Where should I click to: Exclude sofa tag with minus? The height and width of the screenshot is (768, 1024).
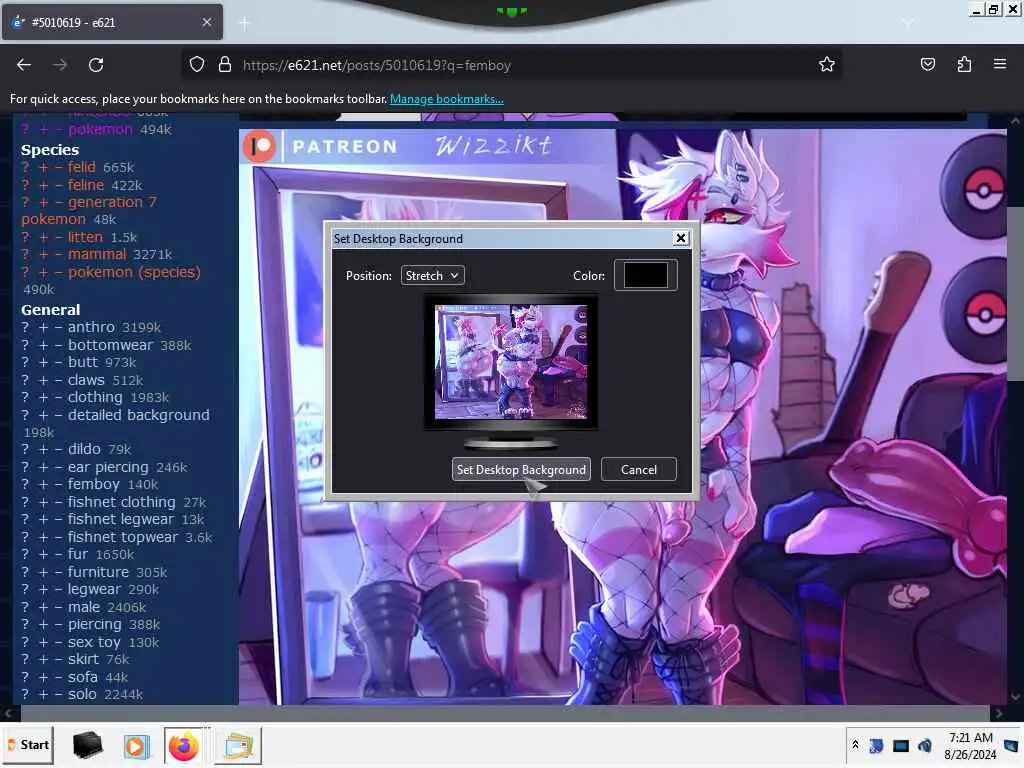(58, 677)
